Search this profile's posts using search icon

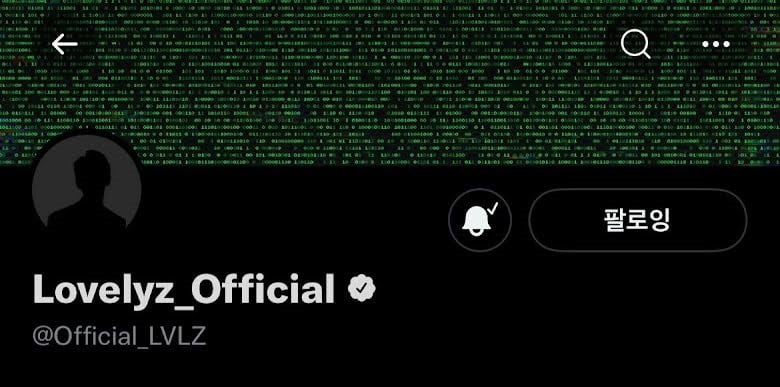click(635, 44)
